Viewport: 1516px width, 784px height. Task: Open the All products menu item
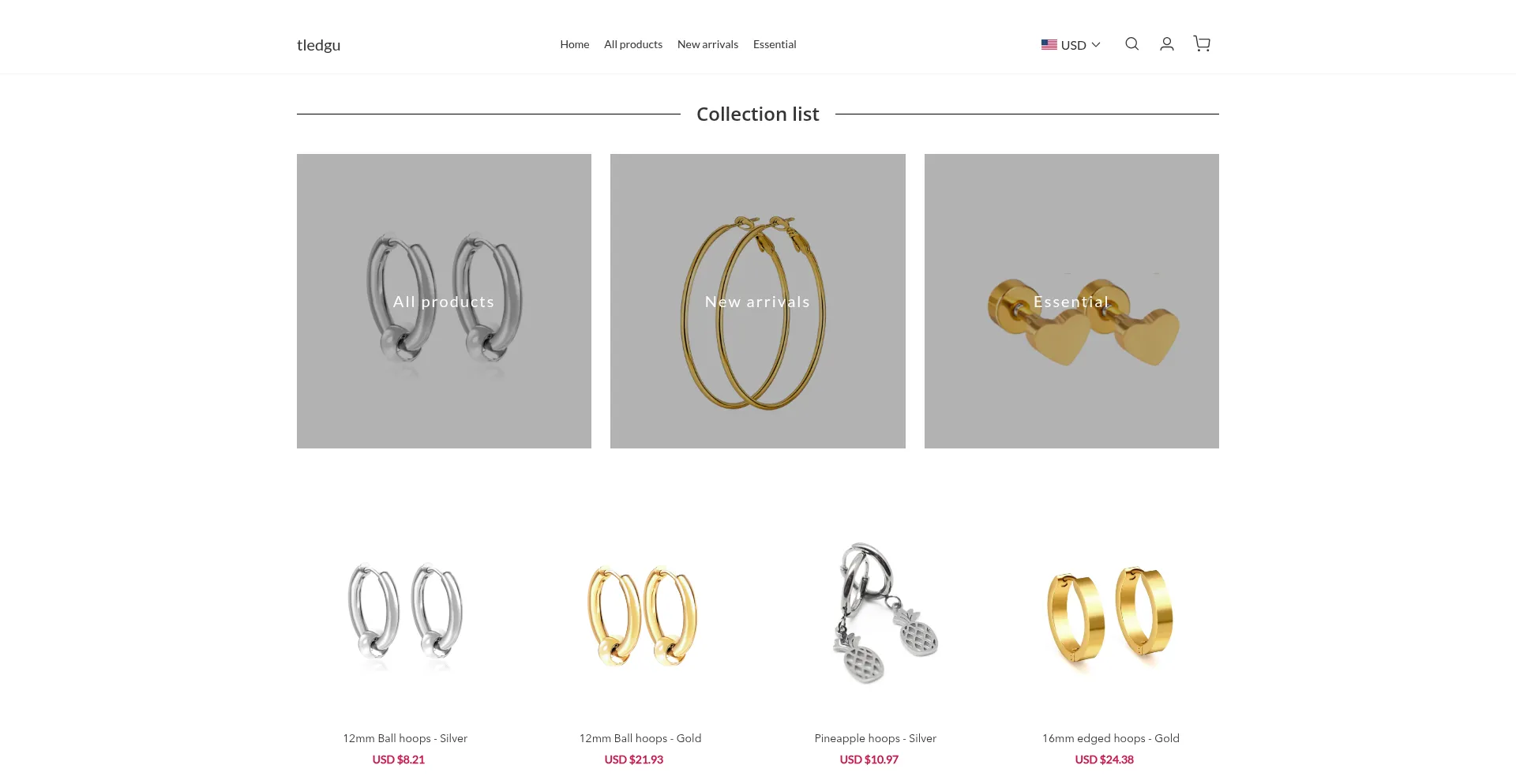(x=633, y=44)
